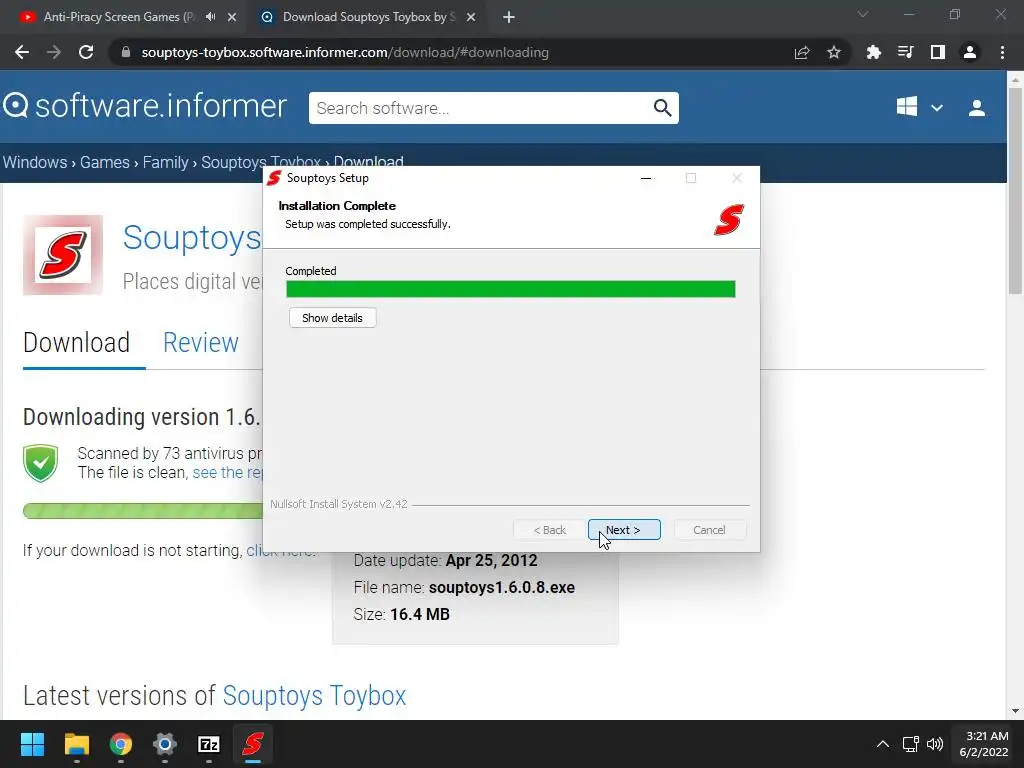Go back in Chrome
Viewport: 1024px width, 768px height.
tap(22, 52)
